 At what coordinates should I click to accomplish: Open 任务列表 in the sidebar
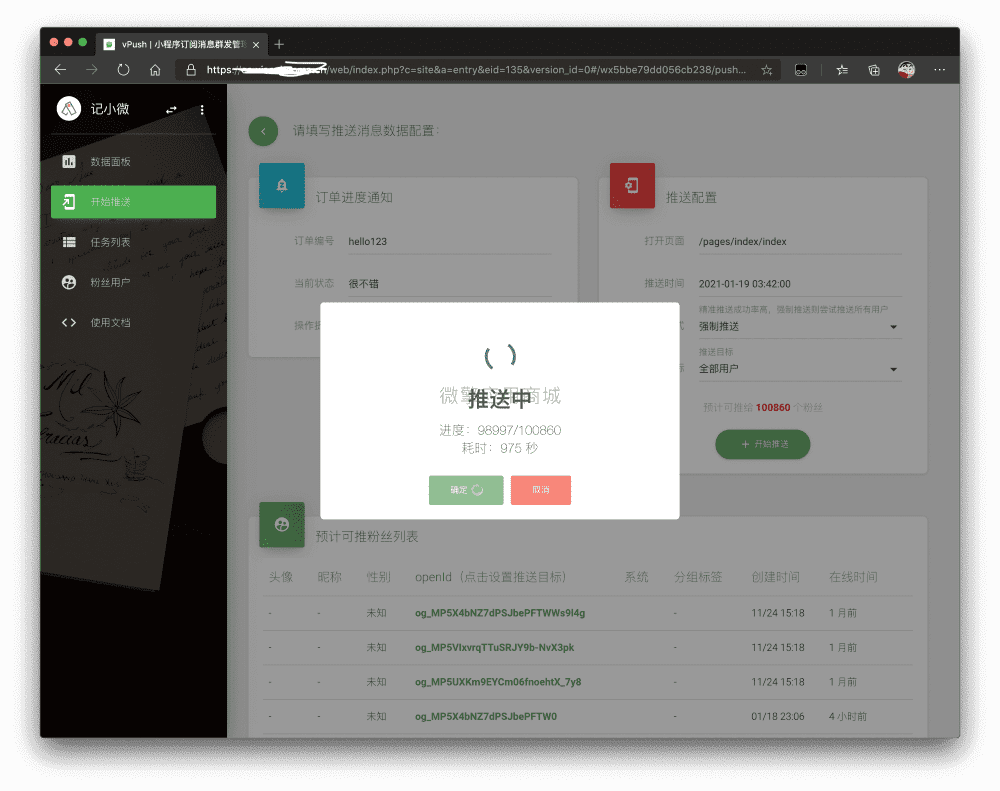point(133,242)
